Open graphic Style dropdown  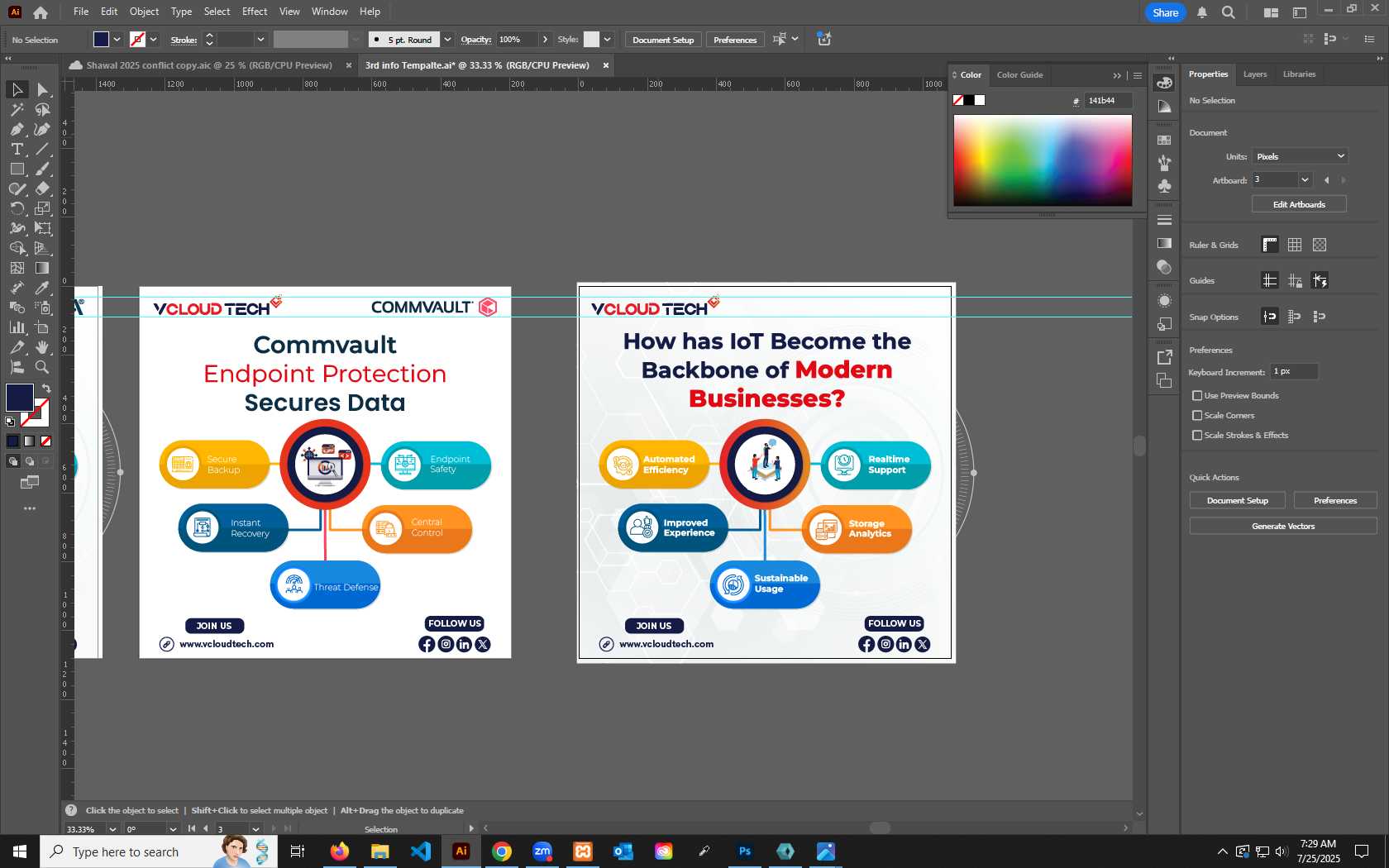(607, 40)
